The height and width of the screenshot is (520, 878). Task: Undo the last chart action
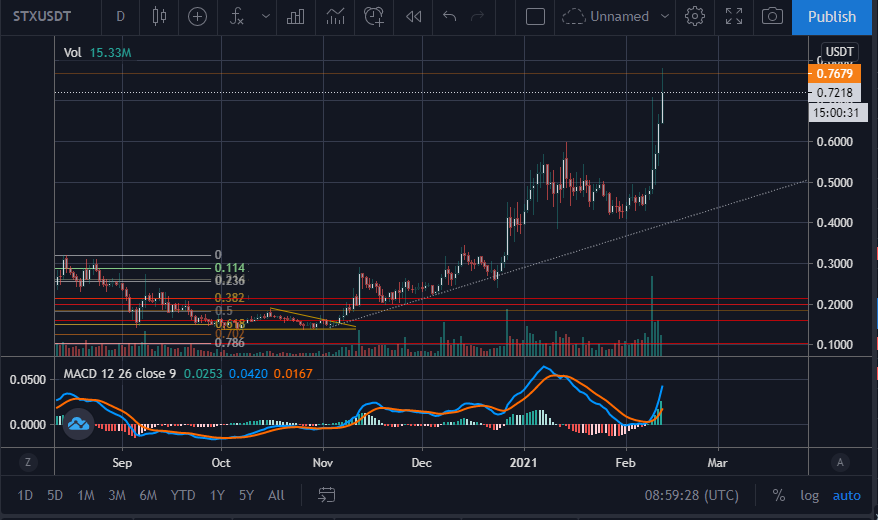tap(449, 16)
